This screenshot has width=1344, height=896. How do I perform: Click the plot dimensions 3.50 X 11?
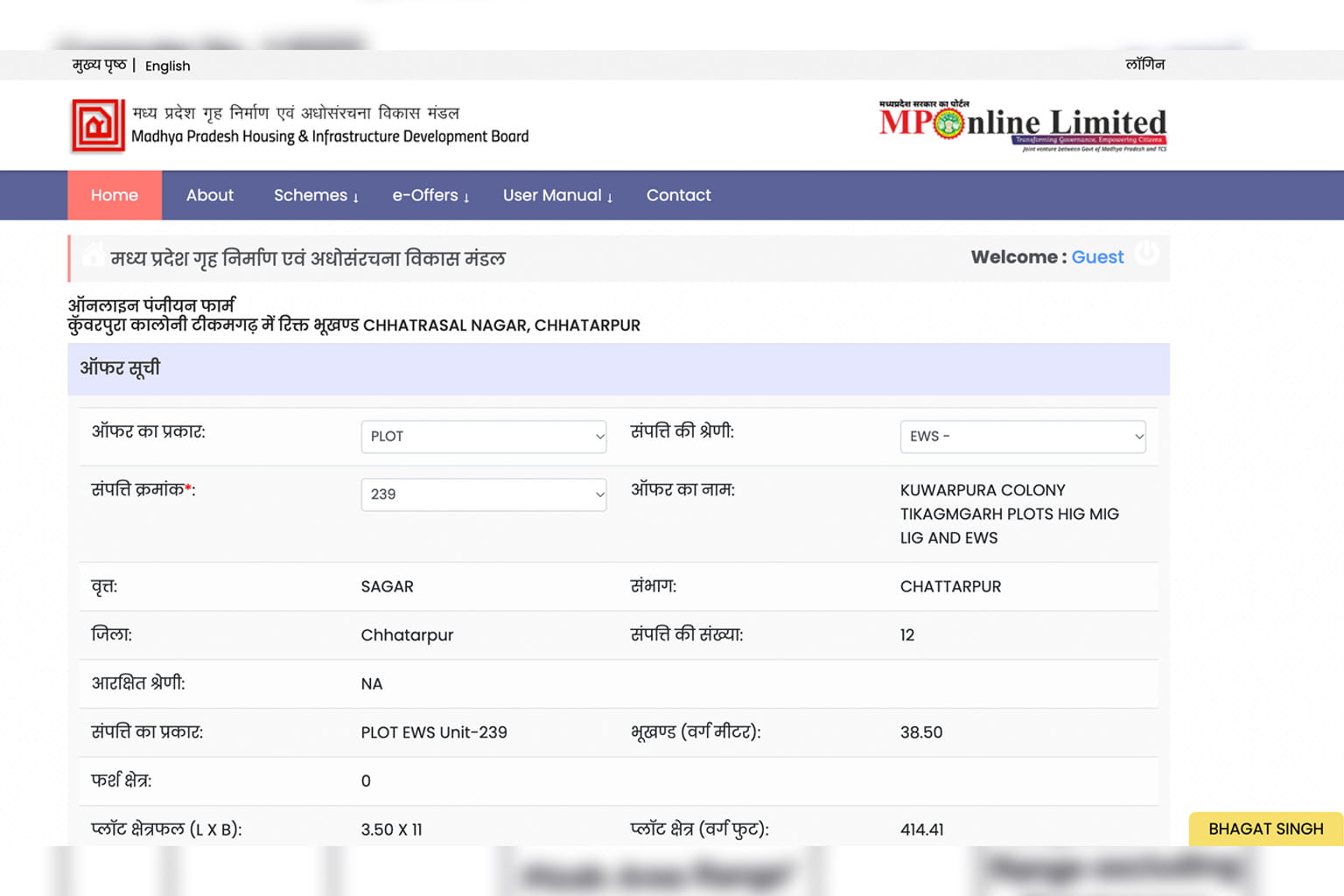[x=392, y=829]
